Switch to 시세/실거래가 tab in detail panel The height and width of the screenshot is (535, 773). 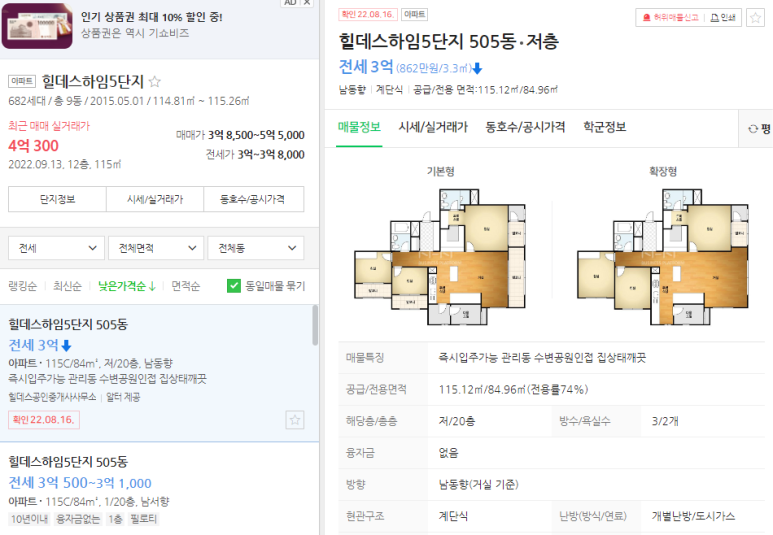click(x=433, y=127)
